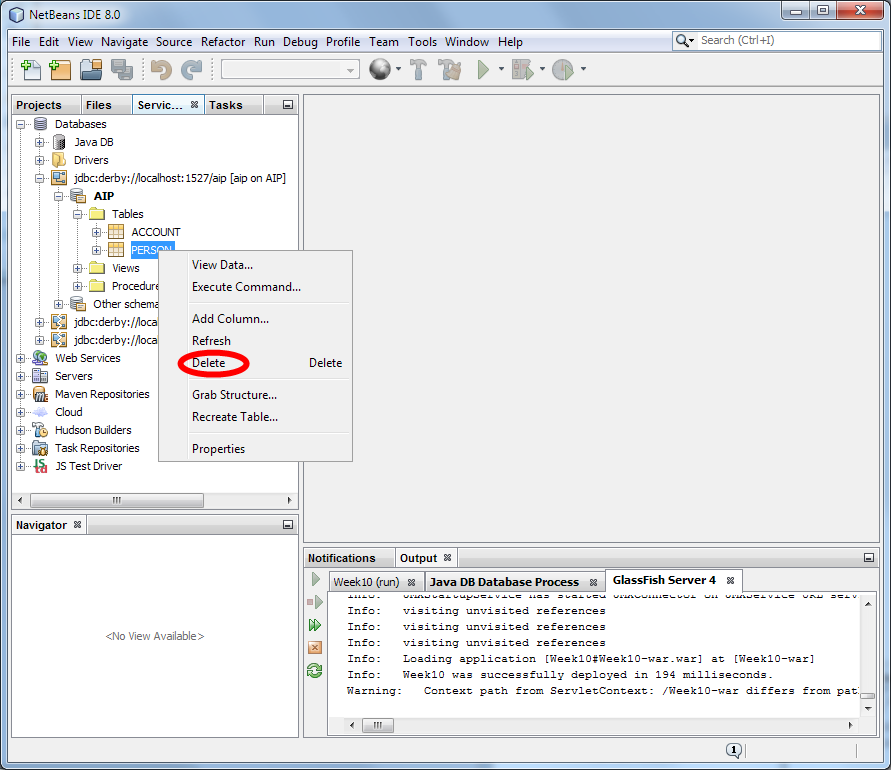
Task: Click the New Project toolbar icon
Action: (x=60, y=69)
